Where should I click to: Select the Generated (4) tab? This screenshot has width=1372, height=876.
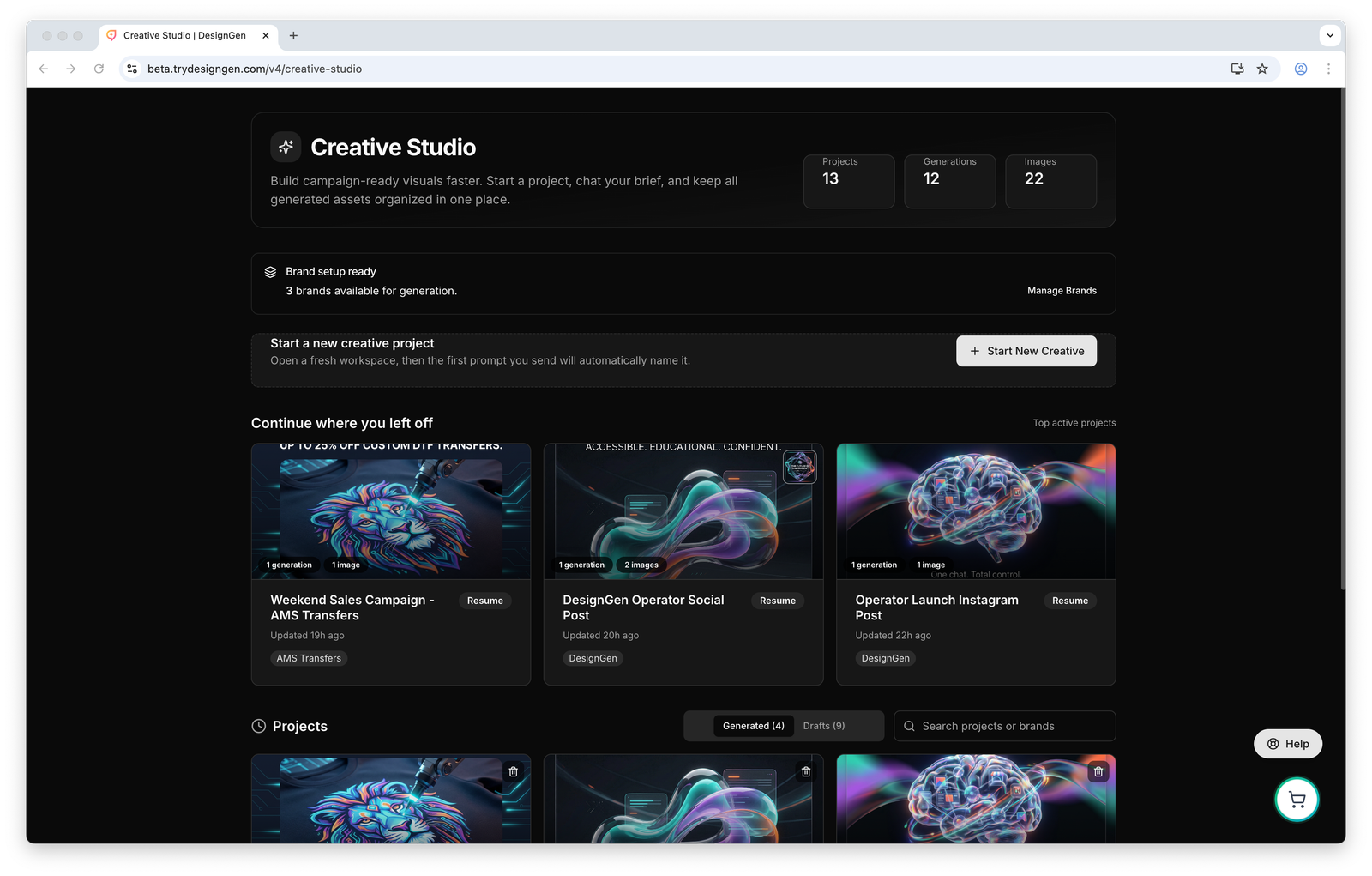tap(753, 725)
